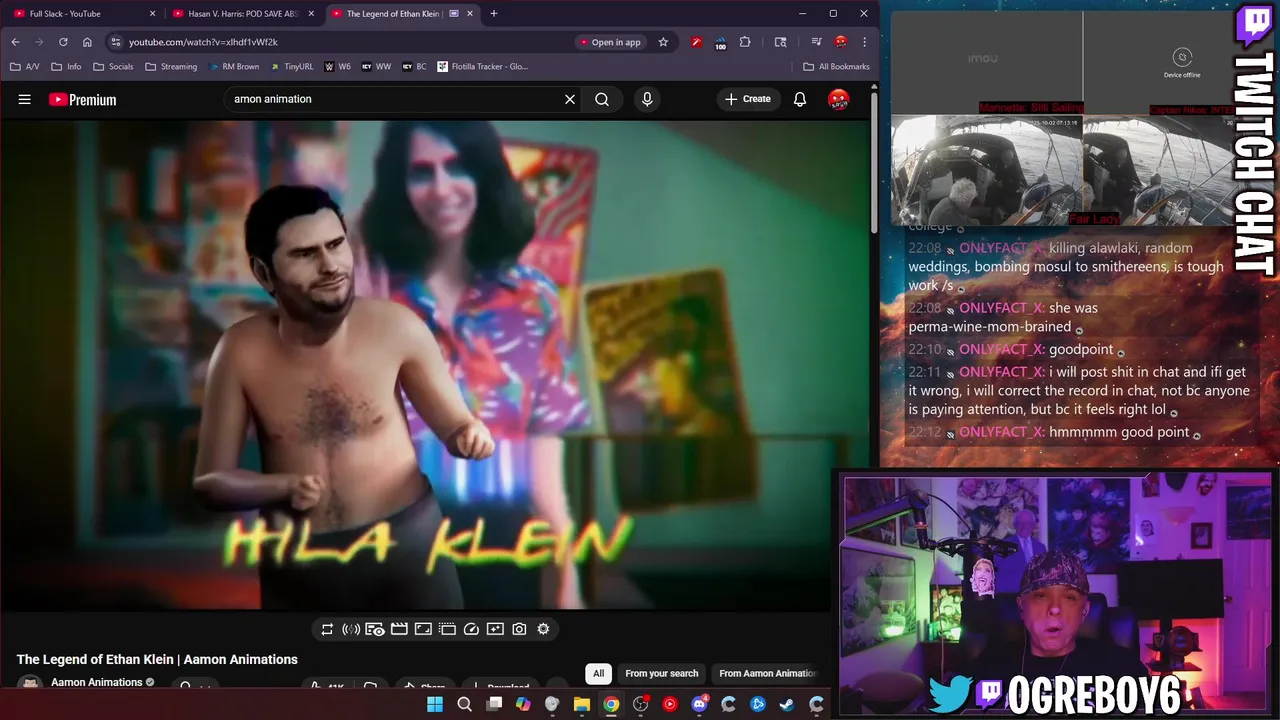
Task: Click the 'Open in app' button
Action: (610, 42)
